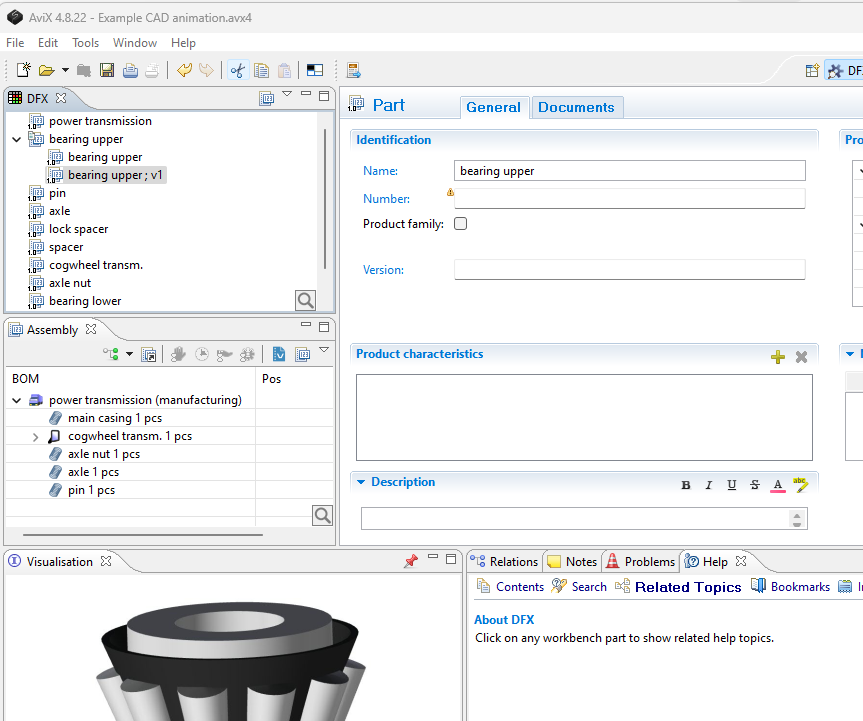Click into the Number input field
Viewport: 863px width, 721px height.
[629, 199]
